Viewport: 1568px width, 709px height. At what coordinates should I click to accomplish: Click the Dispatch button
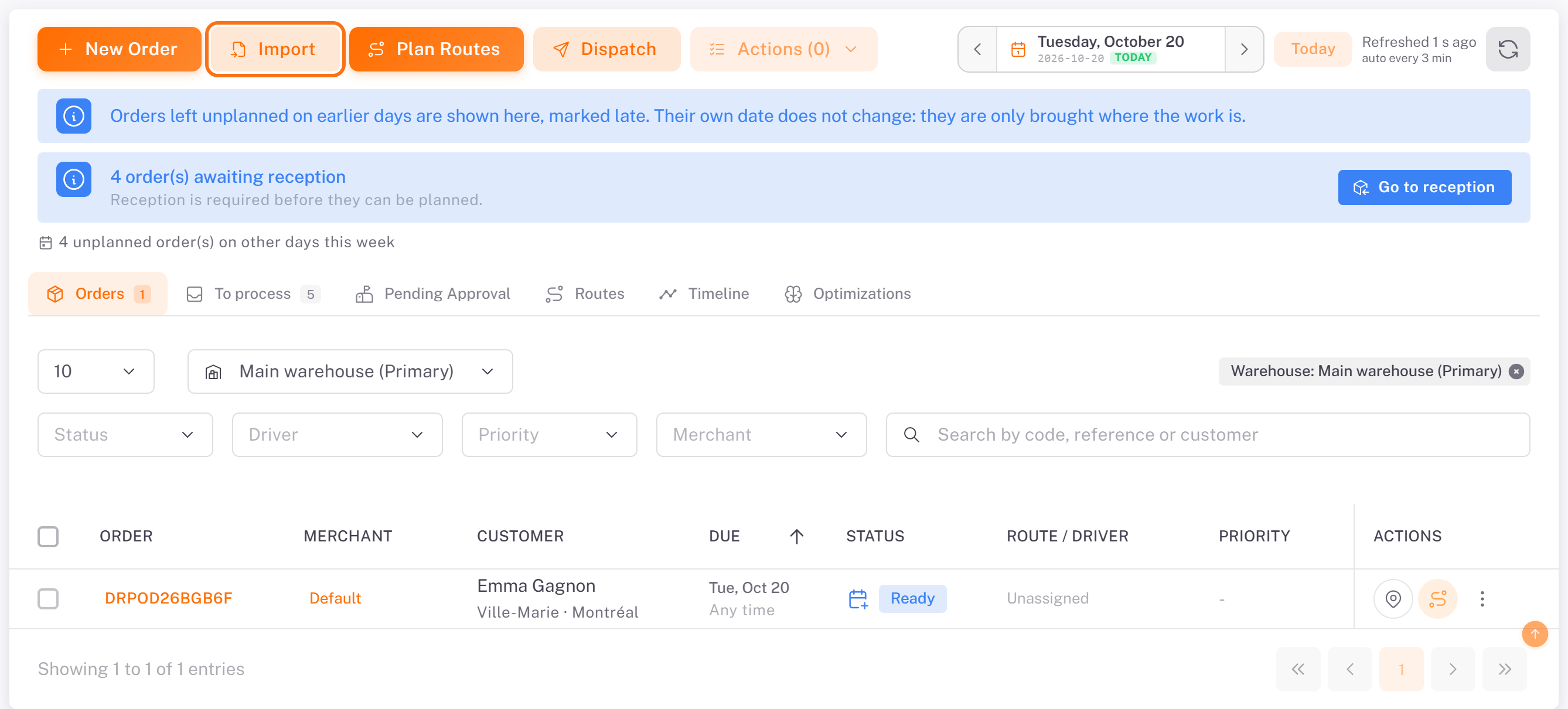(x=606, y=49)
